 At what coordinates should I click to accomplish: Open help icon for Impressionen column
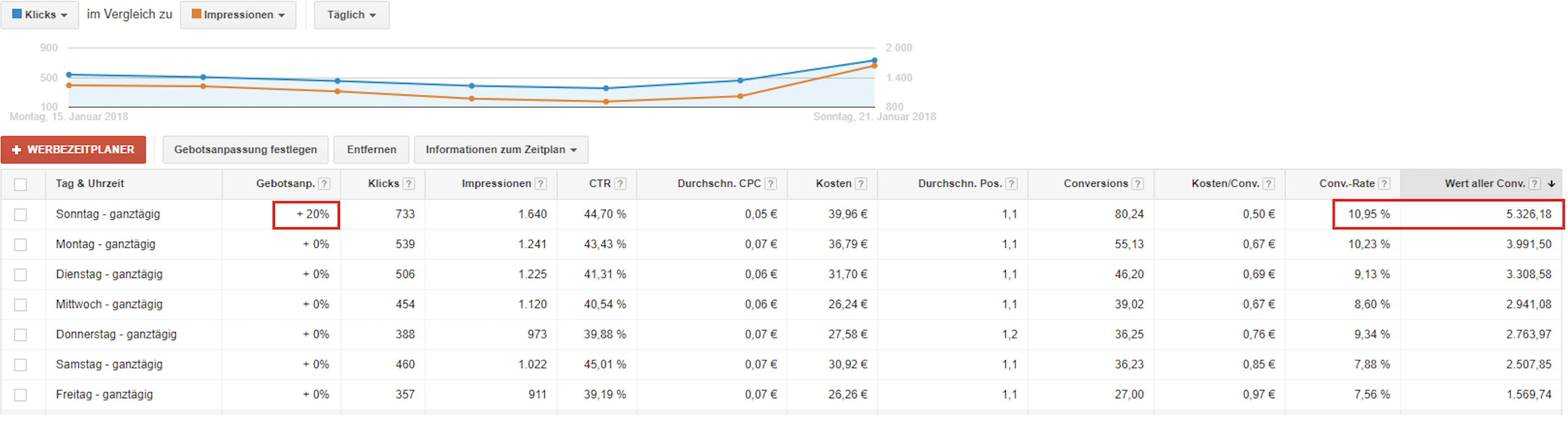tap(540, 185)
